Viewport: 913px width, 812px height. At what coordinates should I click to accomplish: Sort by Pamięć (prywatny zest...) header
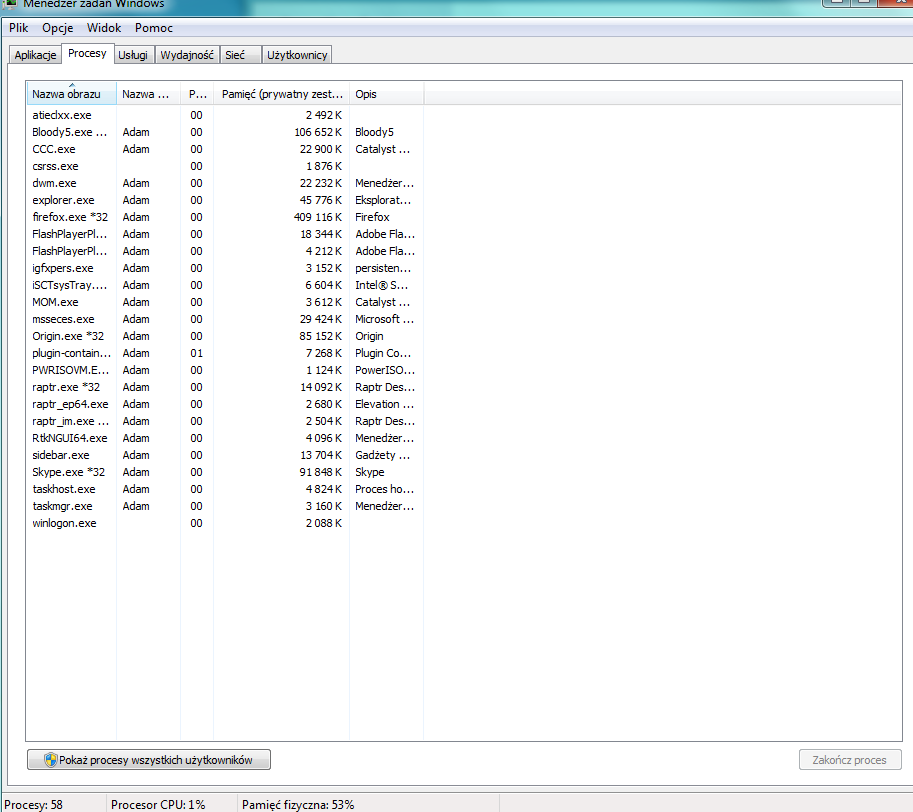coord(281,94)
